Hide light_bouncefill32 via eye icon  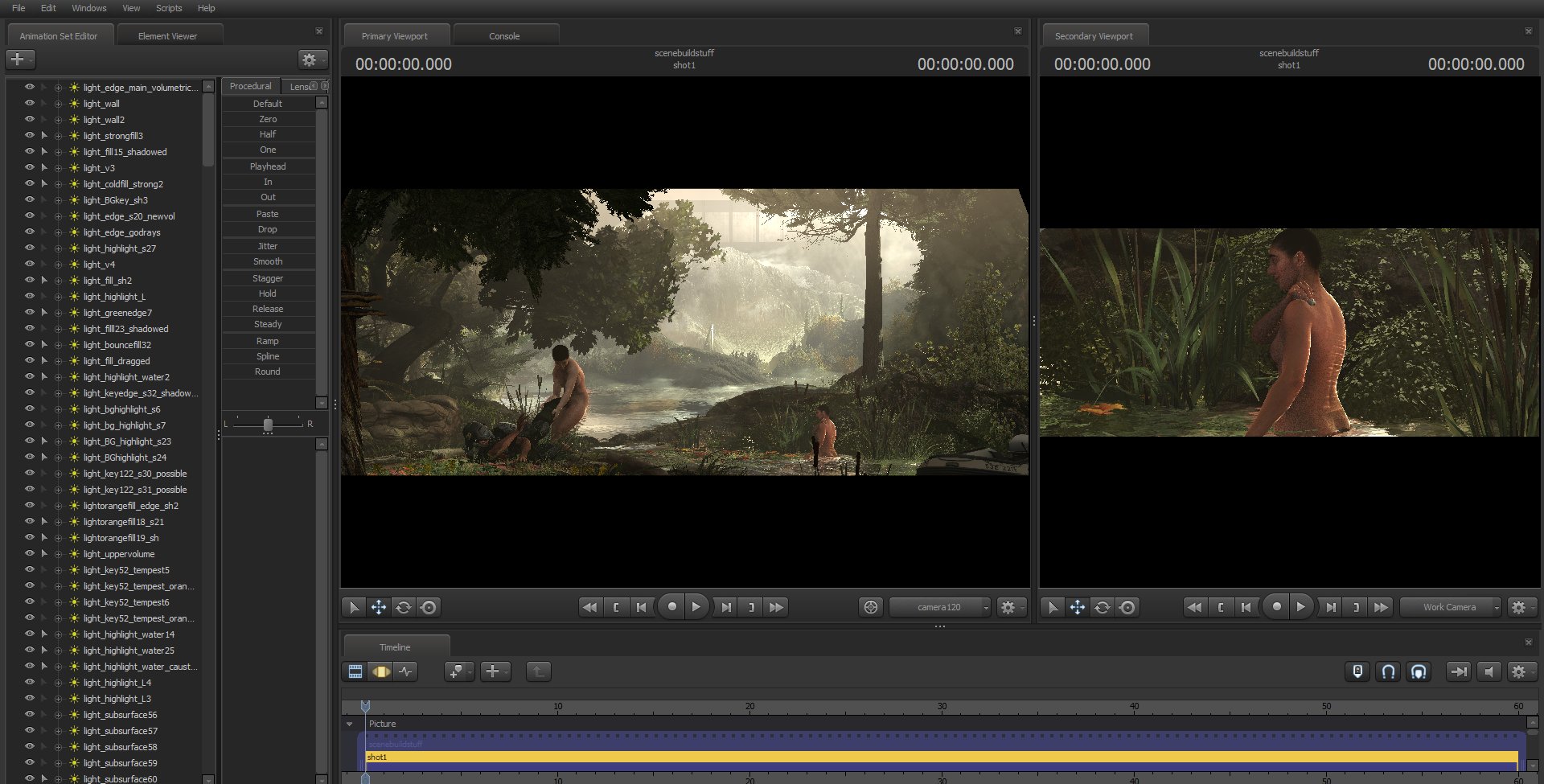coord(30,344)
